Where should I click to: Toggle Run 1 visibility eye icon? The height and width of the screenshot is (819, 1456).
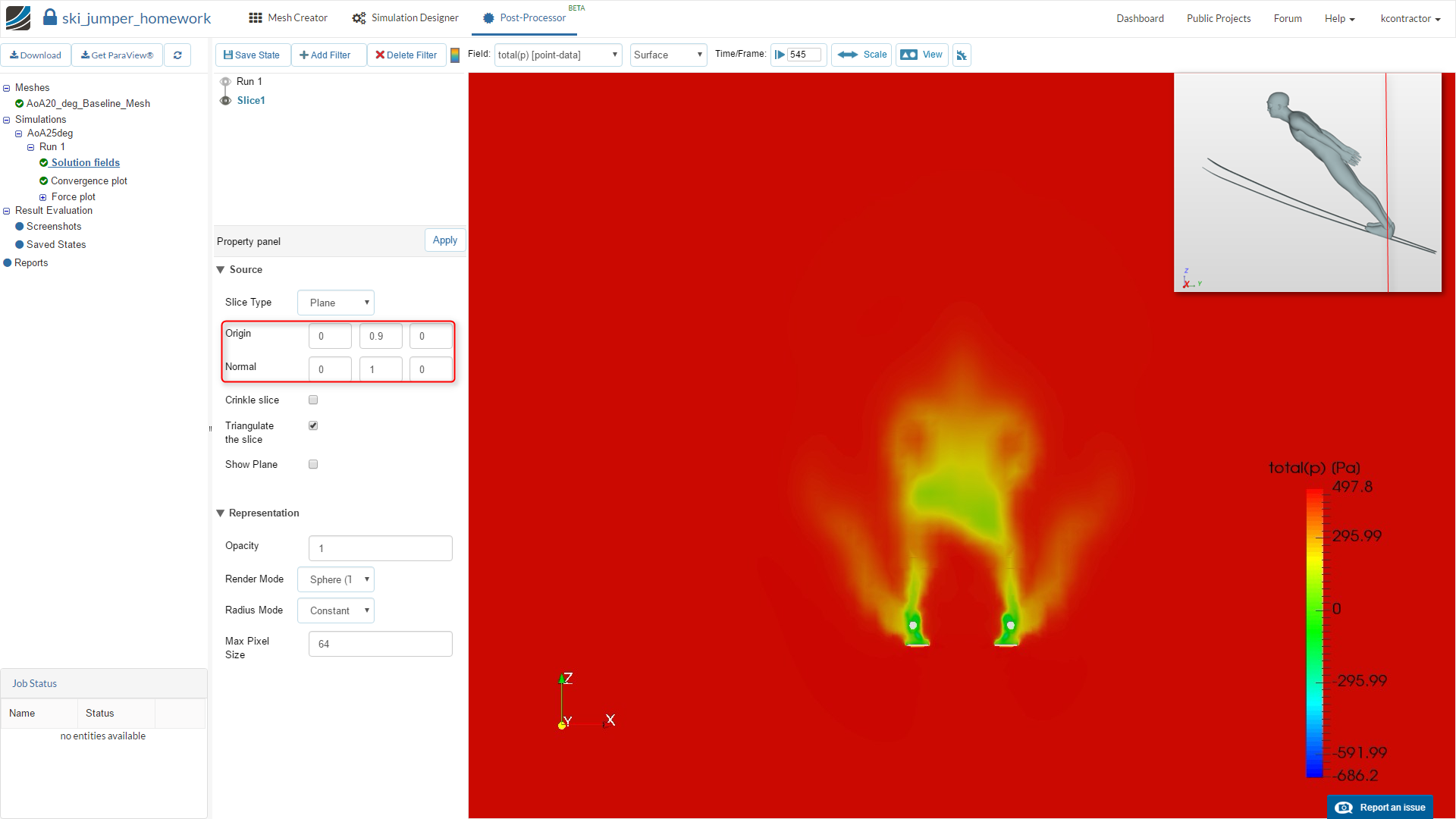pos(225,81)
